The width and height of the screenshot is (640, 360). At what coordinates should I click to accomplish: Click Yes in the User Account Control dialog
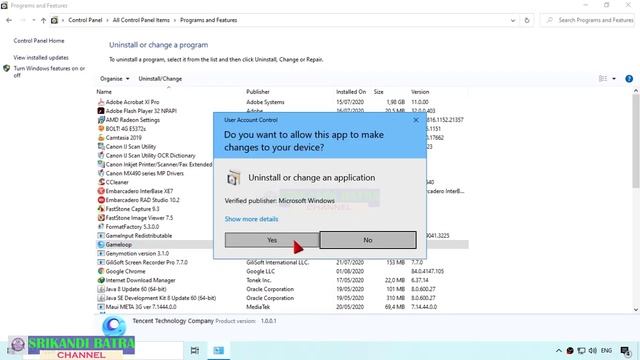pos(272,240)
